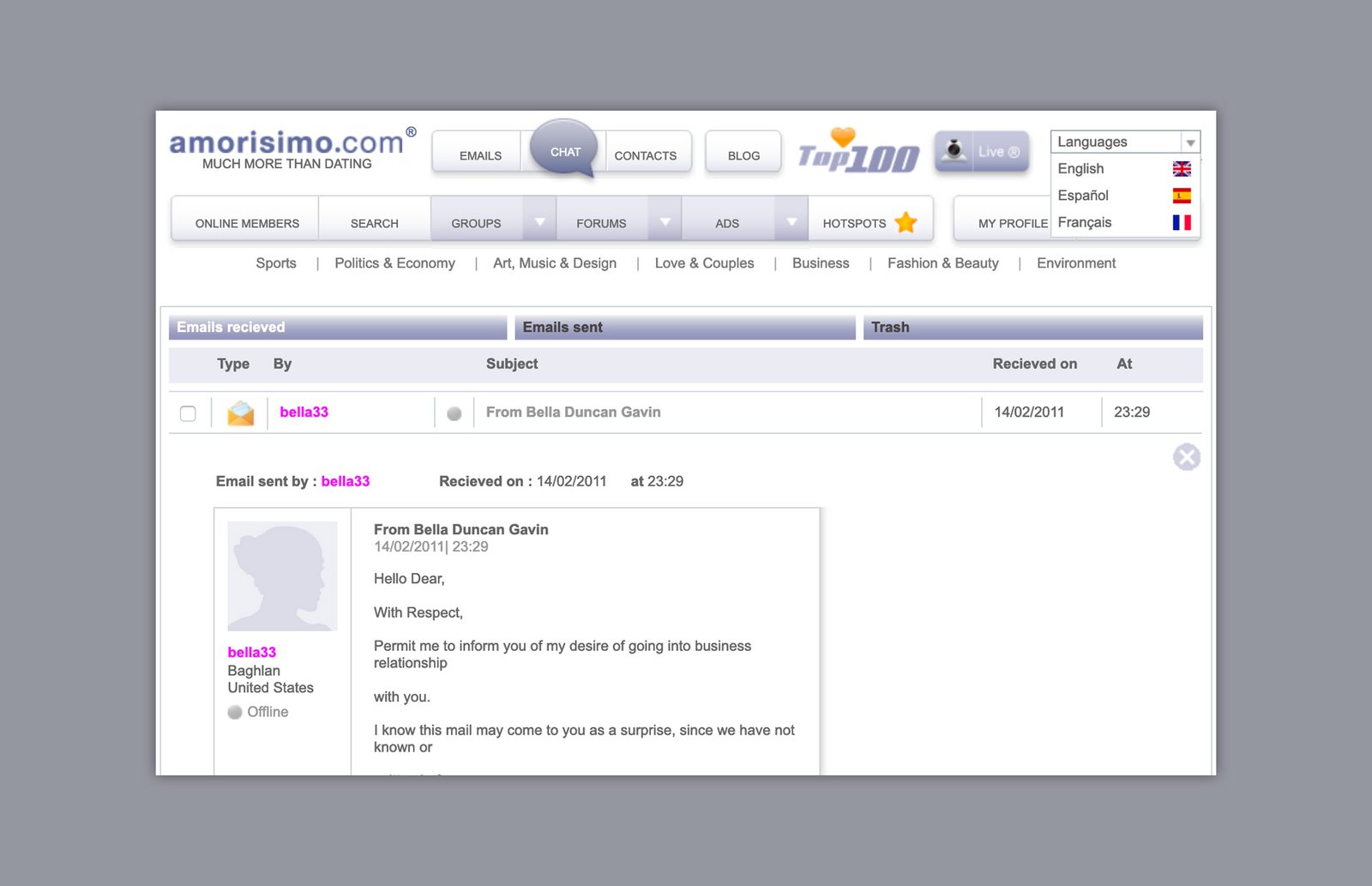Open the Love & Couples category link

[x=704, y=263]
